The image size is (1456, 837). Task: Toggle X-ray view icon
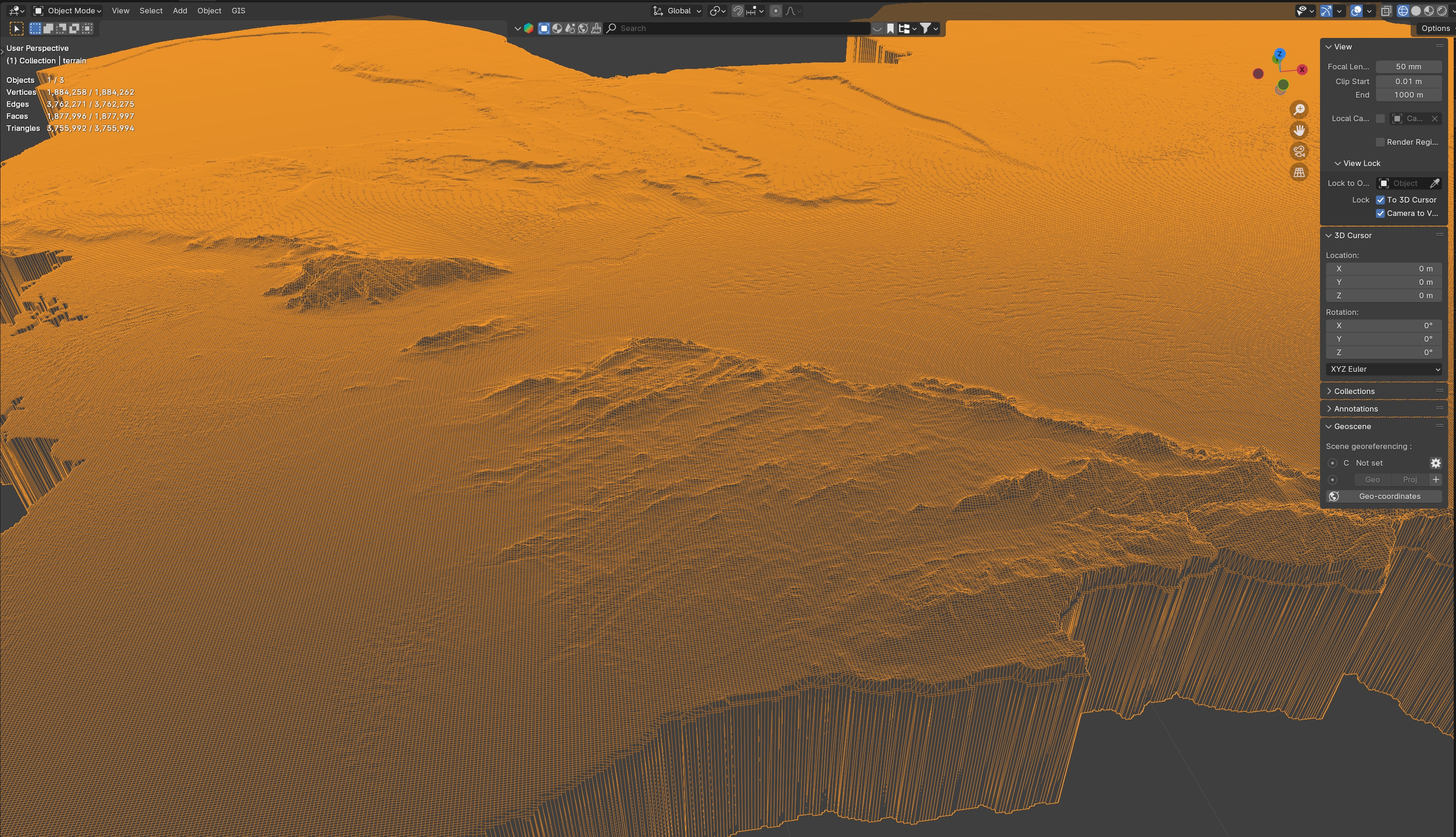(x=1386, y=11)
